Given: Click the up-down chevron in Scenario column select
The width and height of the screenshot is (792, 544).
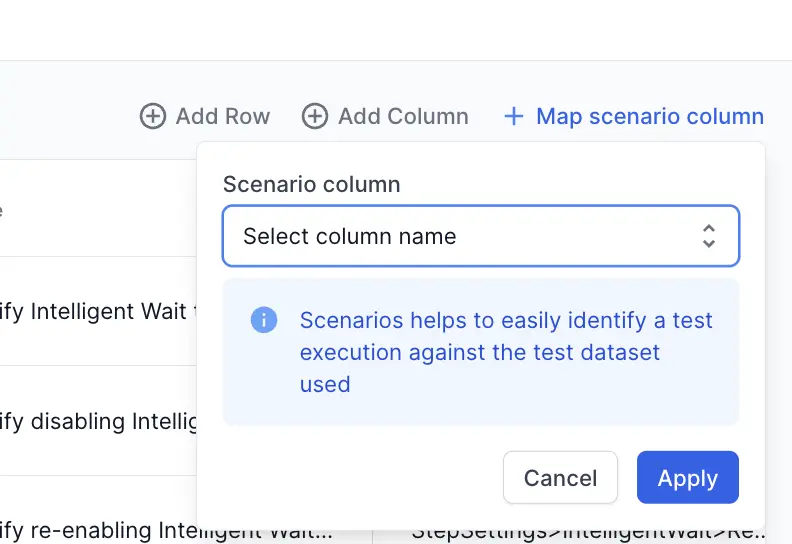Looking at the screenshot, I should point(709,236).
